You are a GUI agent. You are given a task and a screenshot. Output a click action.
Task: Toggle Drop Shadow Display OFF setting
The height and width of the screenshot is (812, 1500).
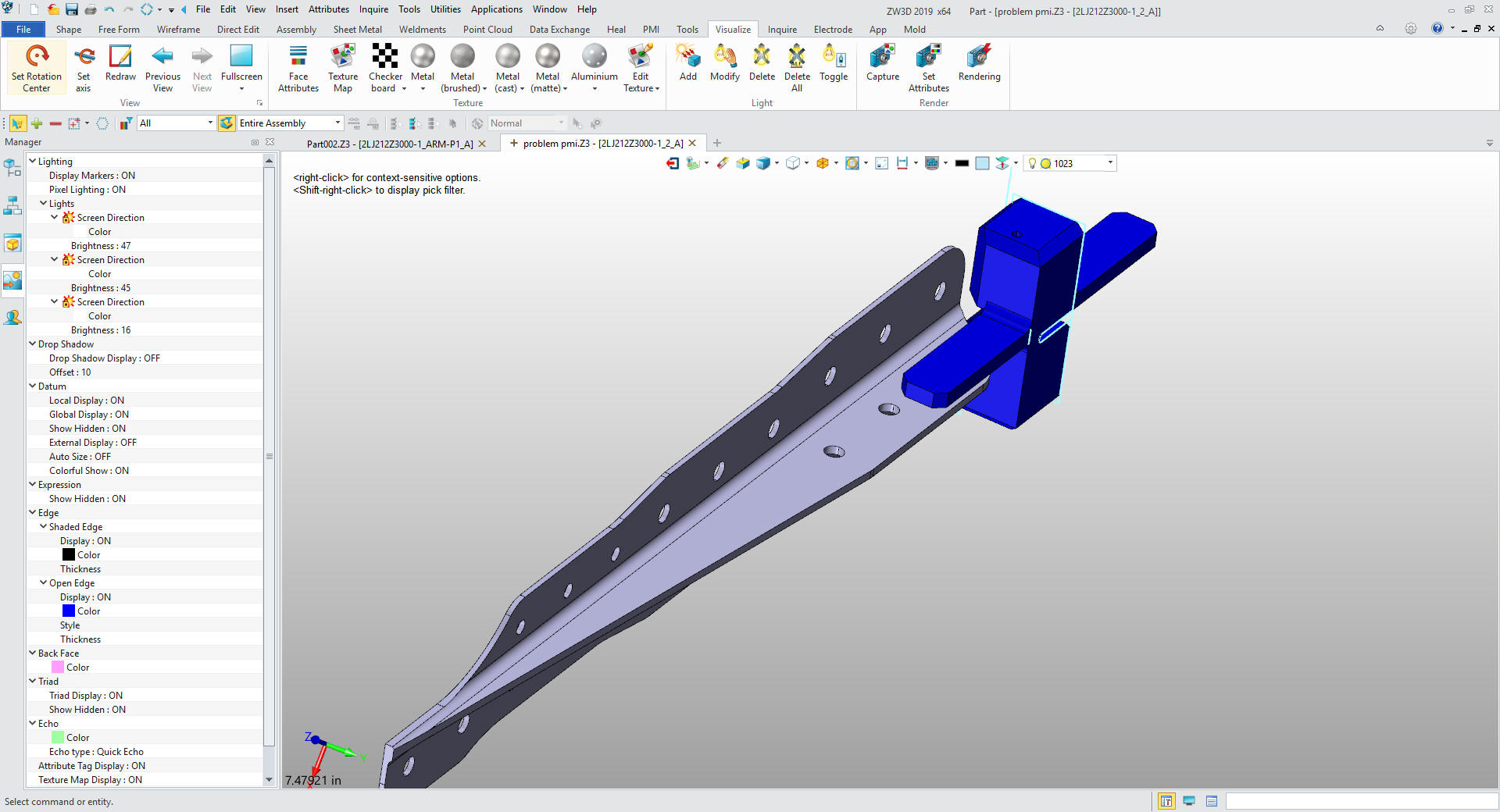pyautogui.click(x=105, y=358)
